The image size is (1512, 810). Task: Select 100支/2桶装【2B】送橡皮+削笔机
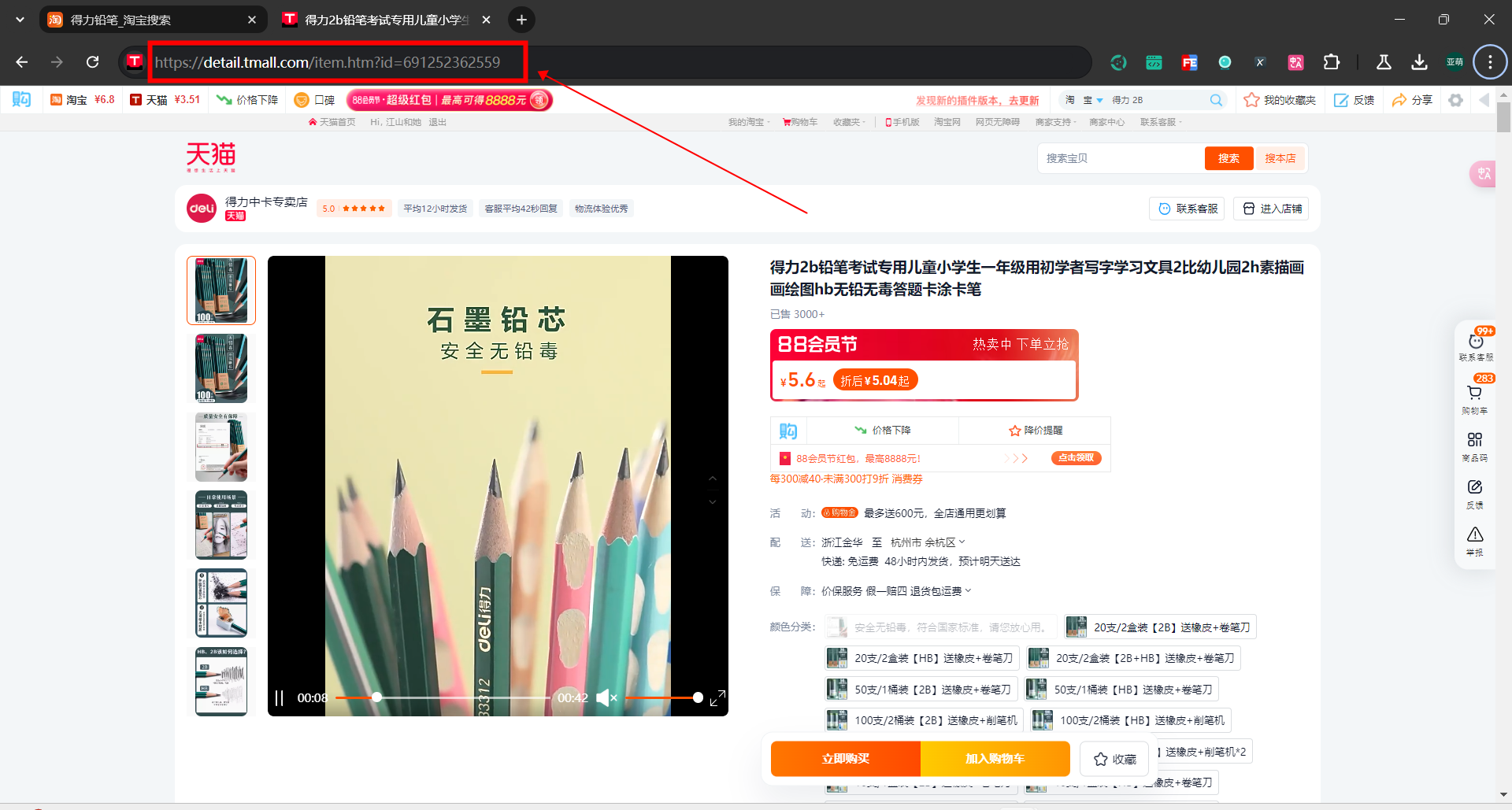[924, 720]
